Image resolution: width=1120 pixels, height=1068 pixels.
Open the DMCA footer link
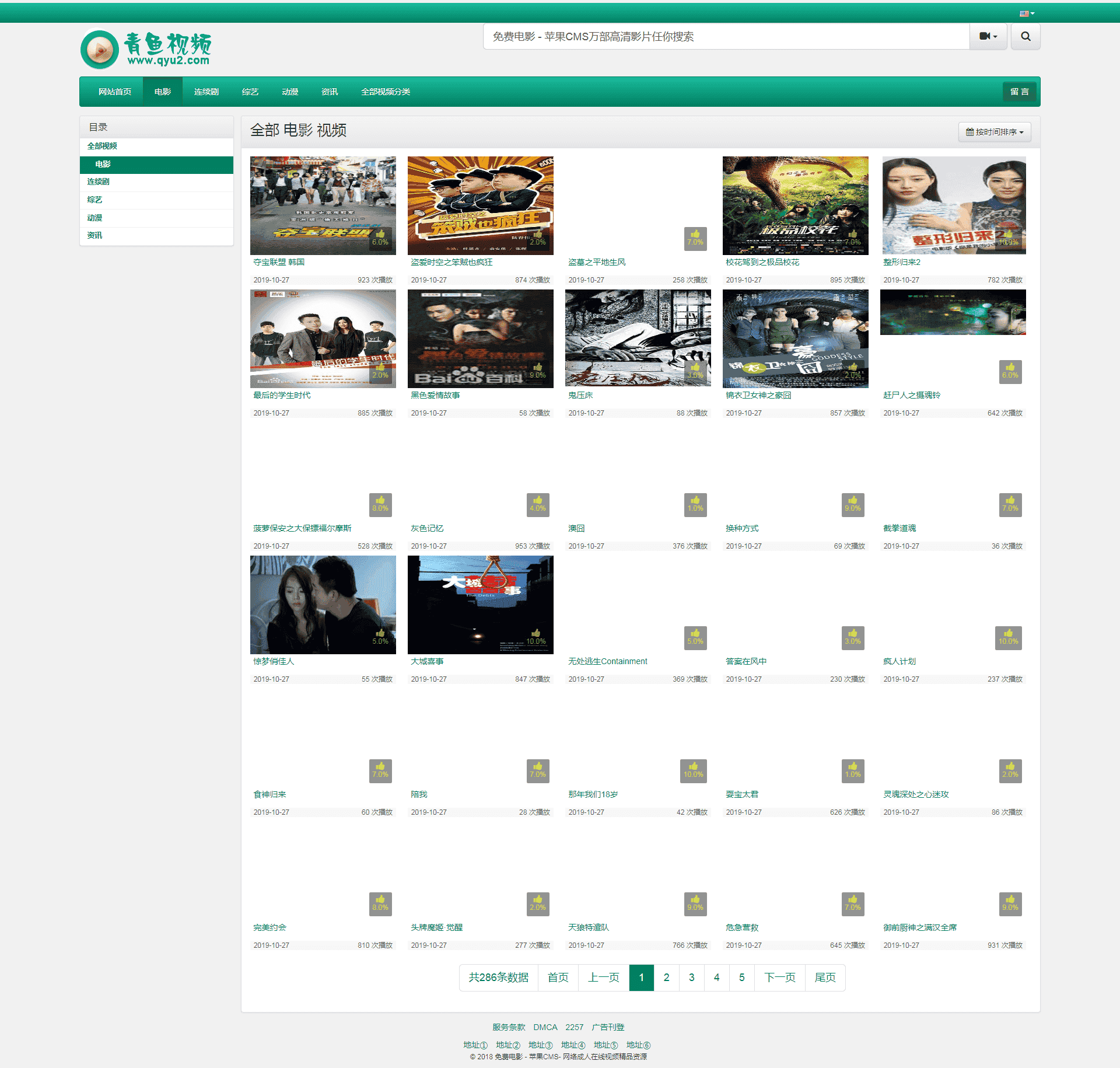tap(545, 1027)
